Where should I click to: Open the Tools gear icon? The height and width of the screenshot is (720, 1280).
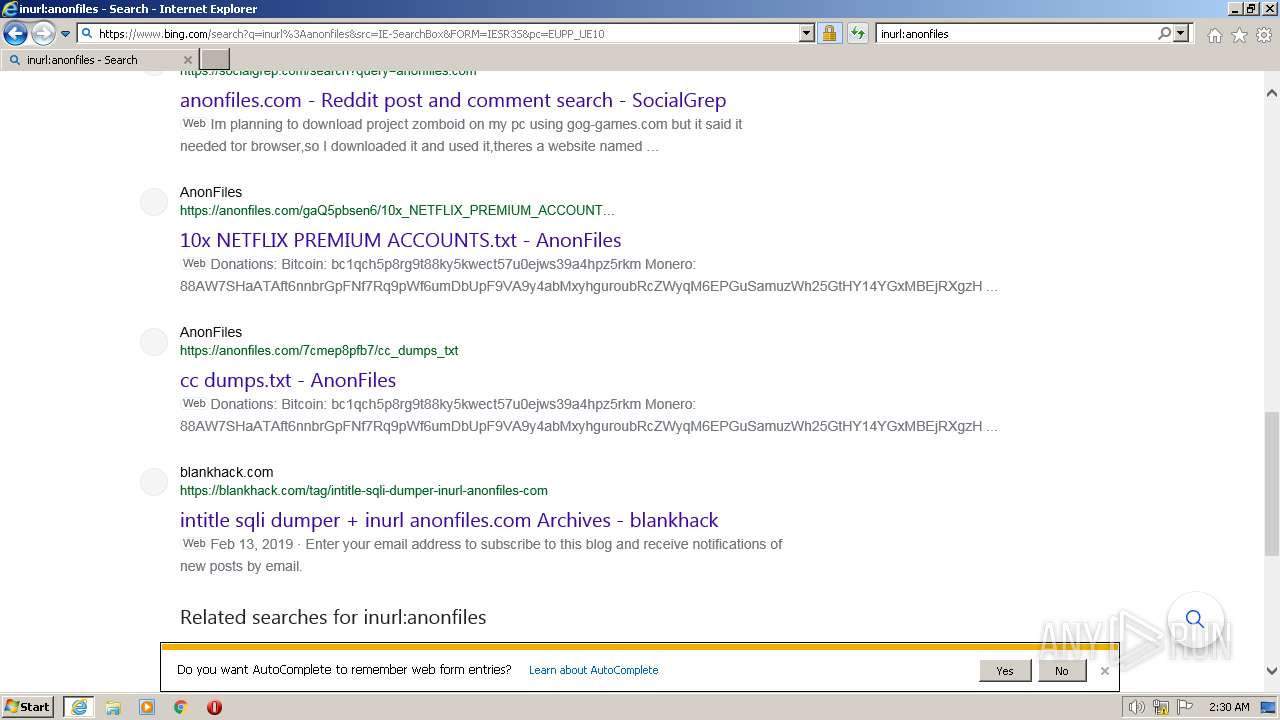point(1264,35)
